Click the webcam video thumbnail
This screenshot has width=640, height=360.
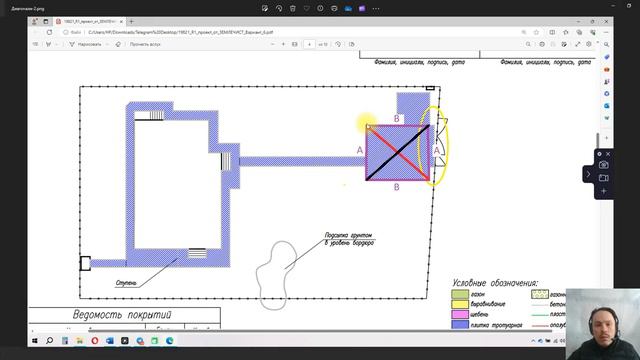click(x=603, y=324)
